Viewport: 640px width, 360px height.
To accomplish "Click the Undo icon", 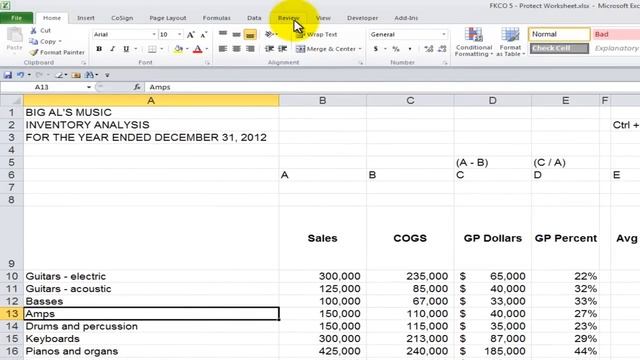I will click(20, 75).
